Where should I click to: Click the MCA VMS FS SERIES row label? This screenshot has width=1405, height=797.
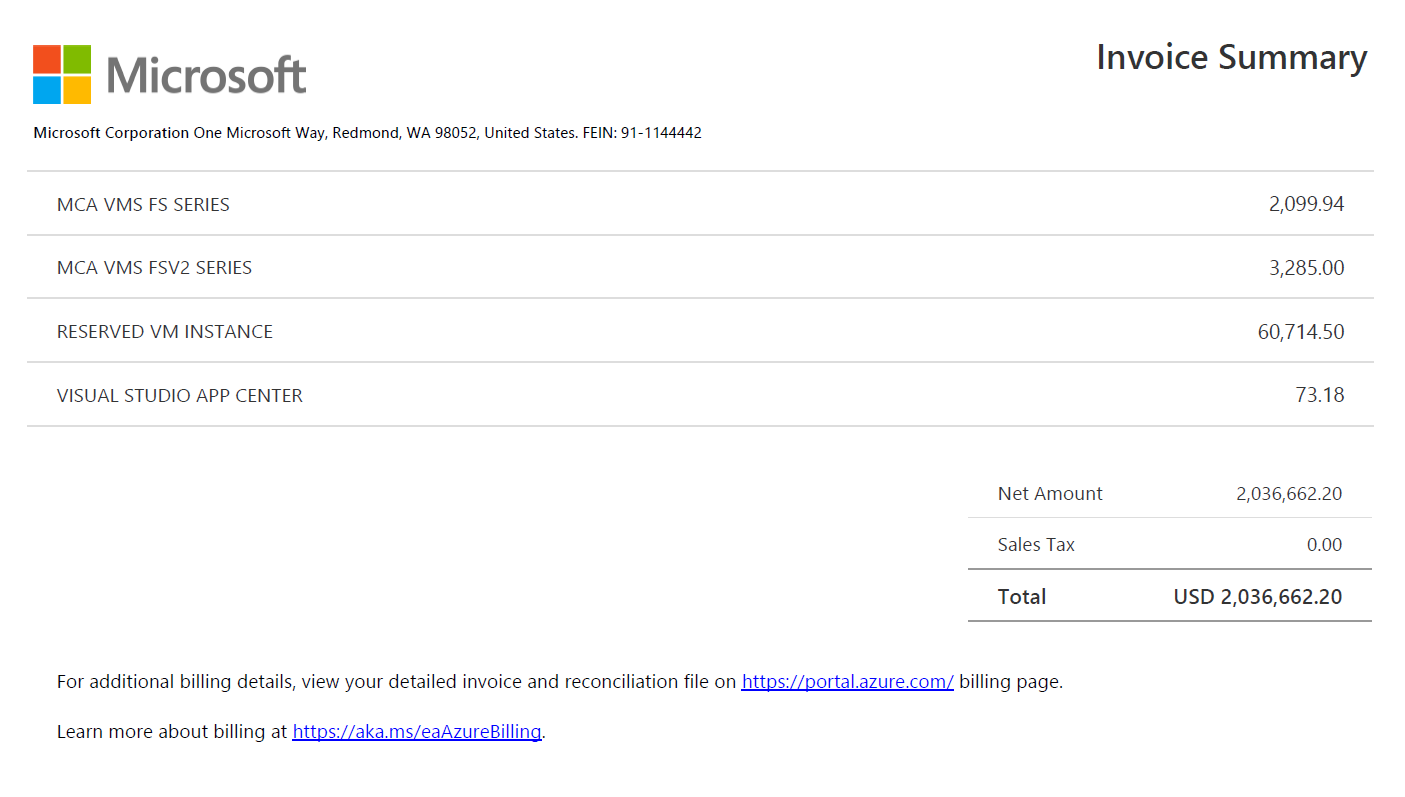(x=143, y=205)
